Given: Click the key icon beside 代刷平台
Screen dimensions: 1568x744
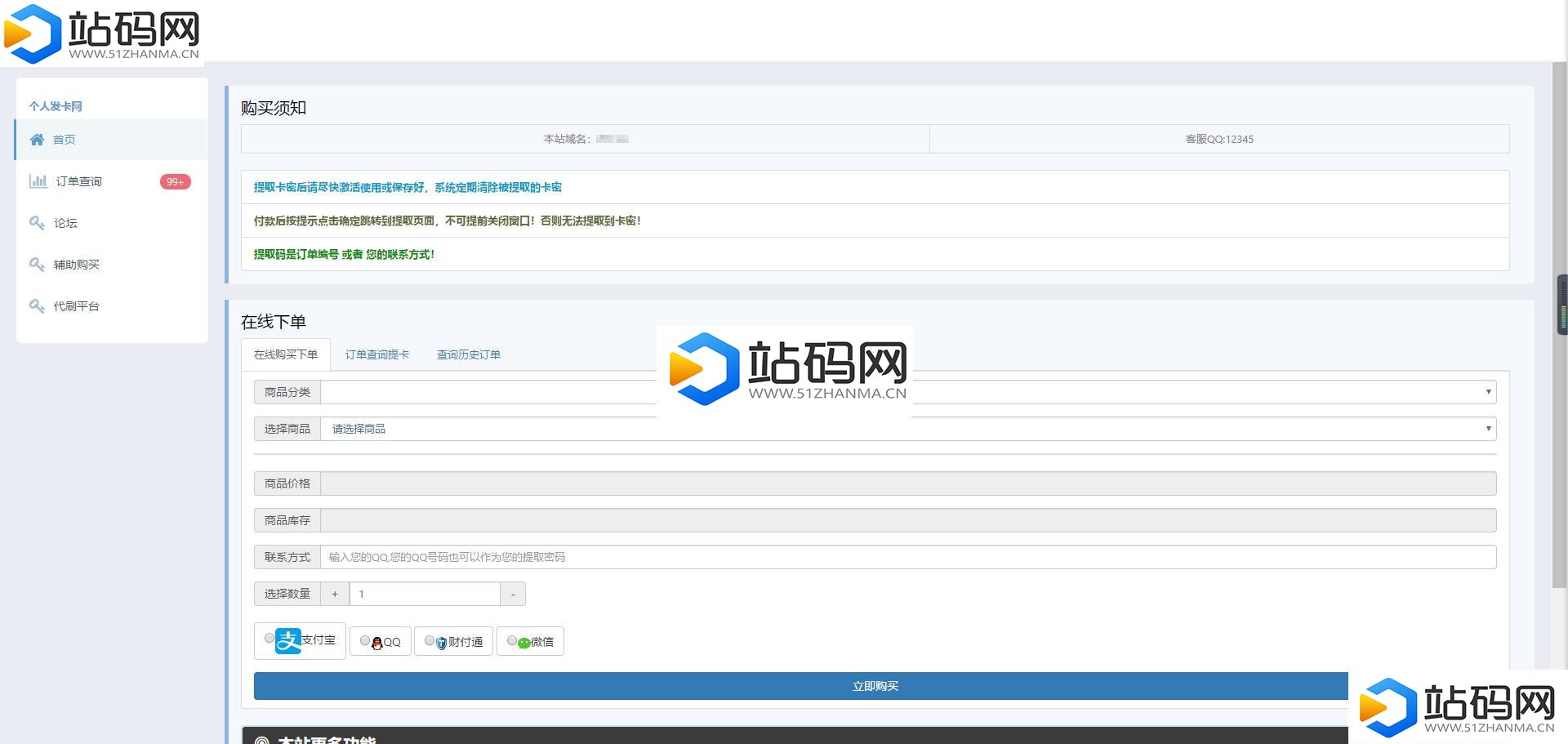Looking at the screenshot, I should point(37,306).
